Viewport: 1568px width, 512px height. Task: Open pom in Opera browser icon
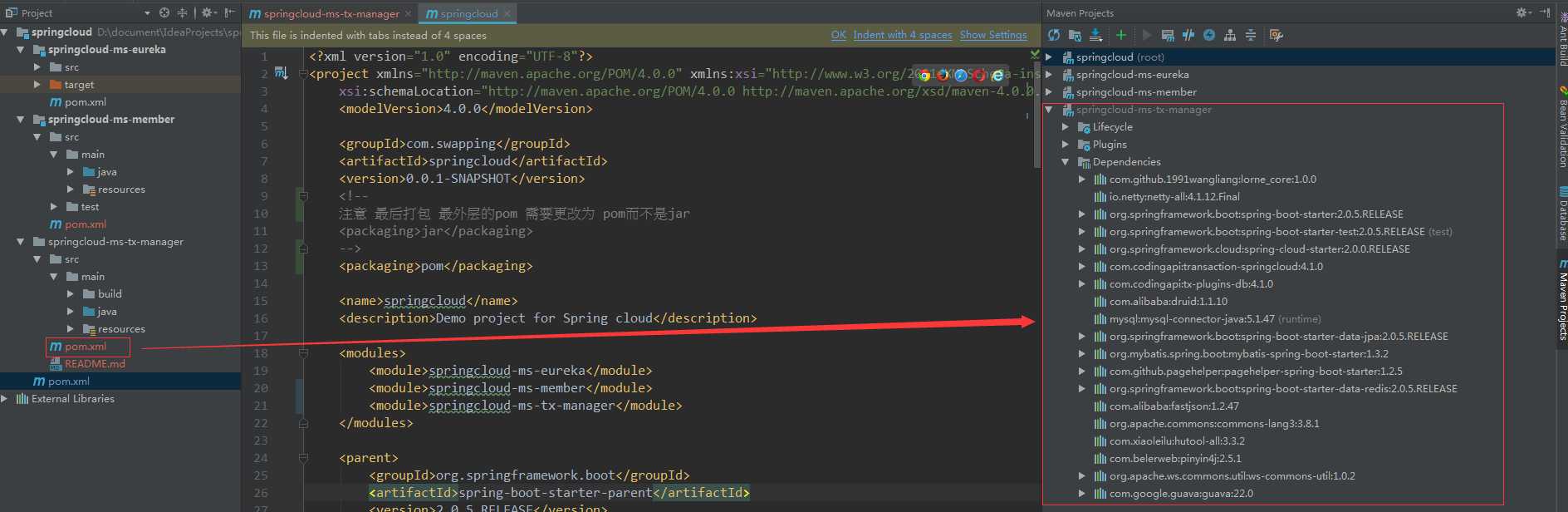pyautogui.click(x=979, y=75)
